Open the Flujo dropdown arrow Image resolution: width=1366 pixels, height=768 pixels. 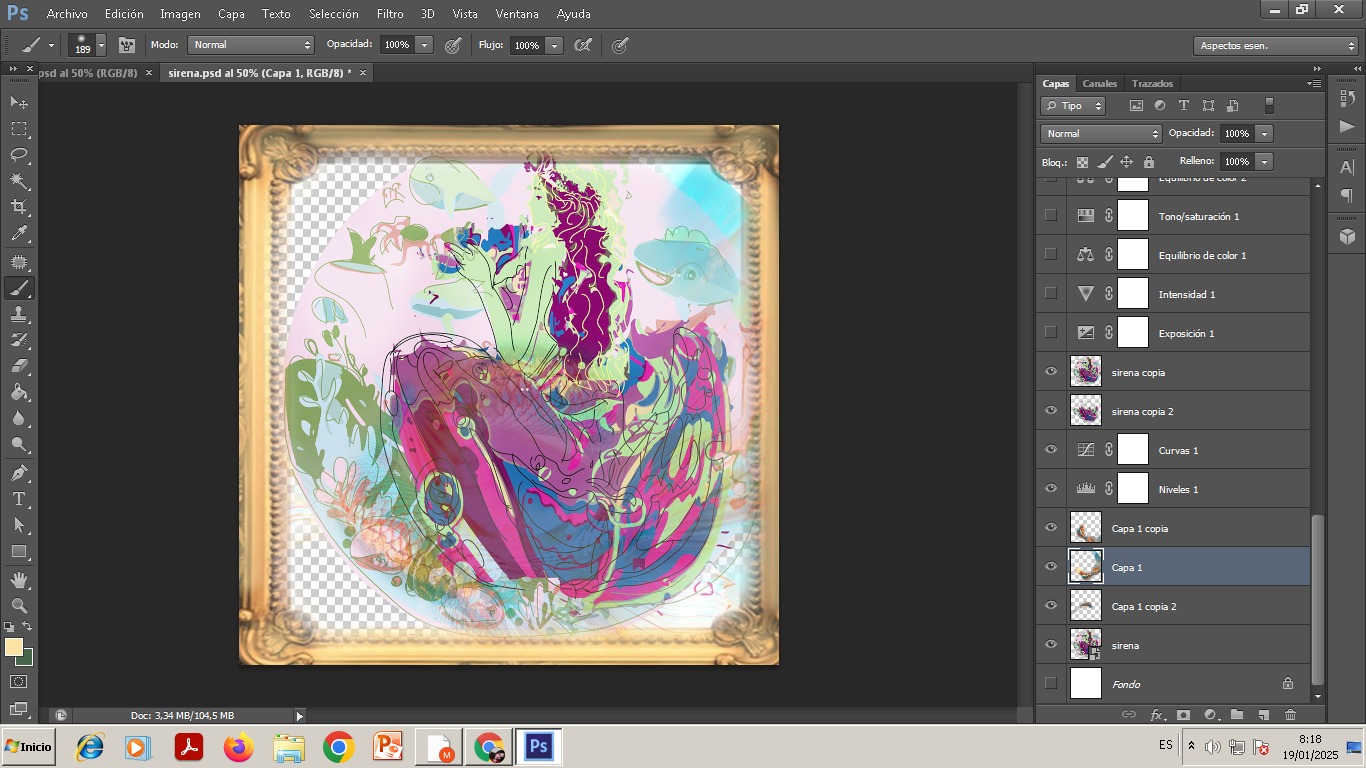point(554,45)
